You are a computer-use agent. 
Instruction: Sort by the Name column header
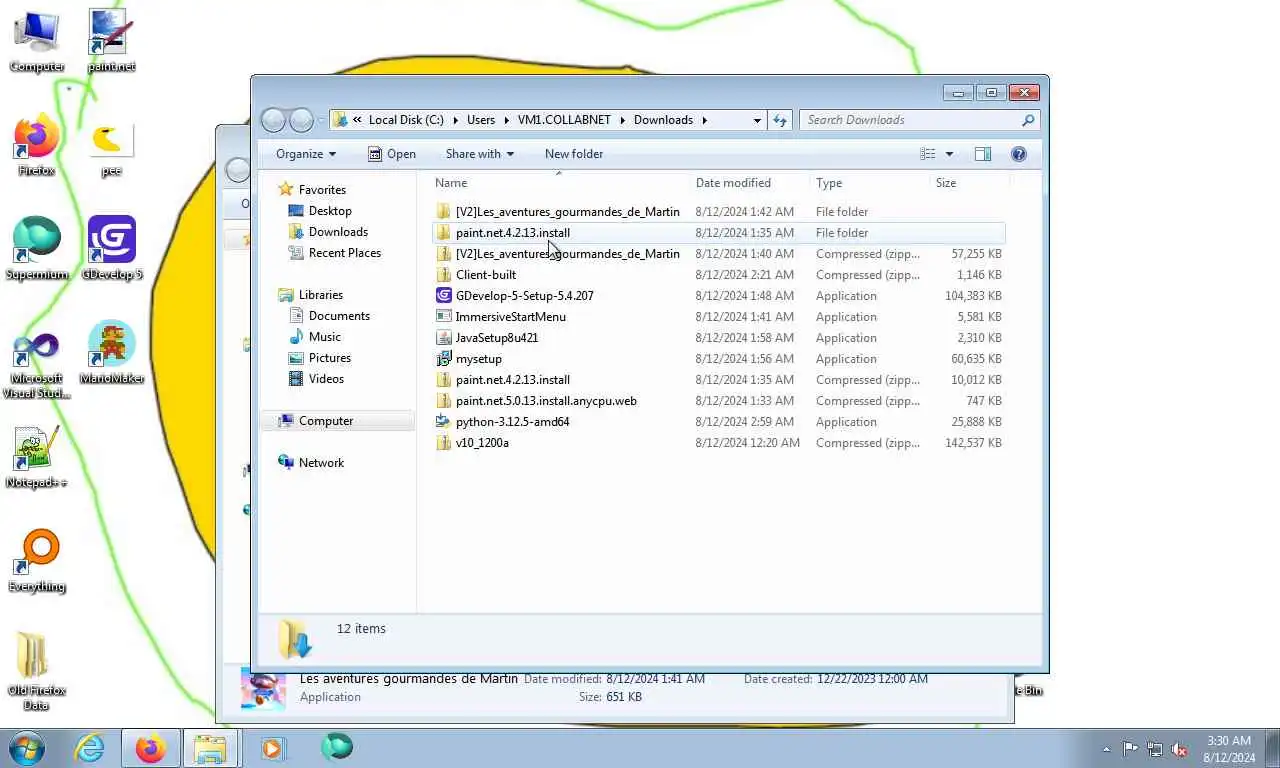[560, 183]
